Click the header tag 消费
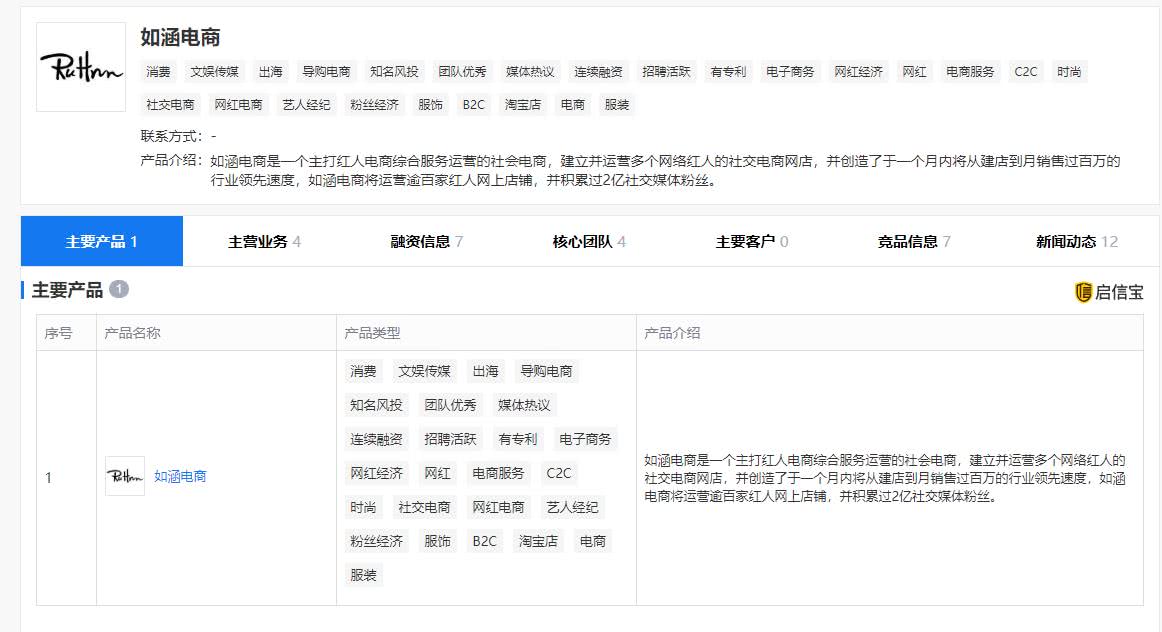This screenshot has width=1162, height=632. (158, 72)
